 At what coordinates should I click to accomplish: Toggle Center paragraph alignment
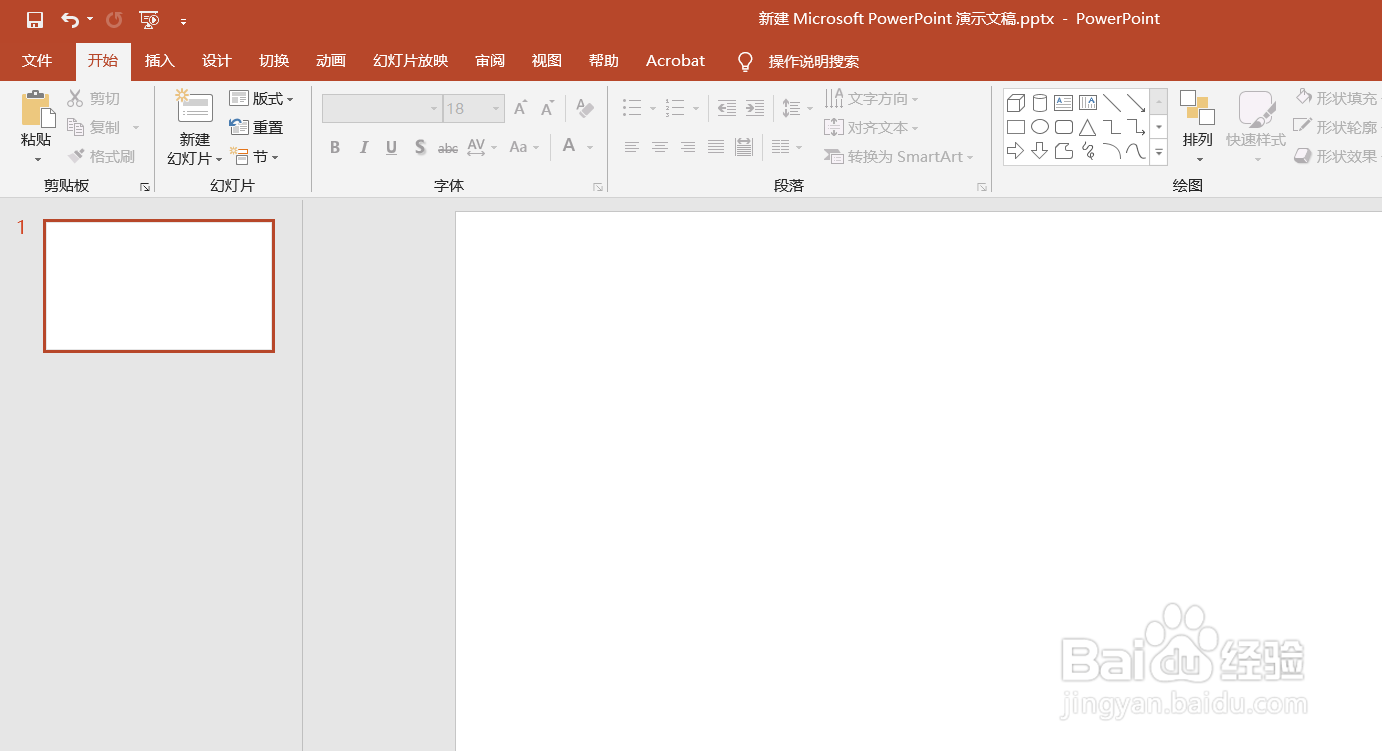coord(660,147)
